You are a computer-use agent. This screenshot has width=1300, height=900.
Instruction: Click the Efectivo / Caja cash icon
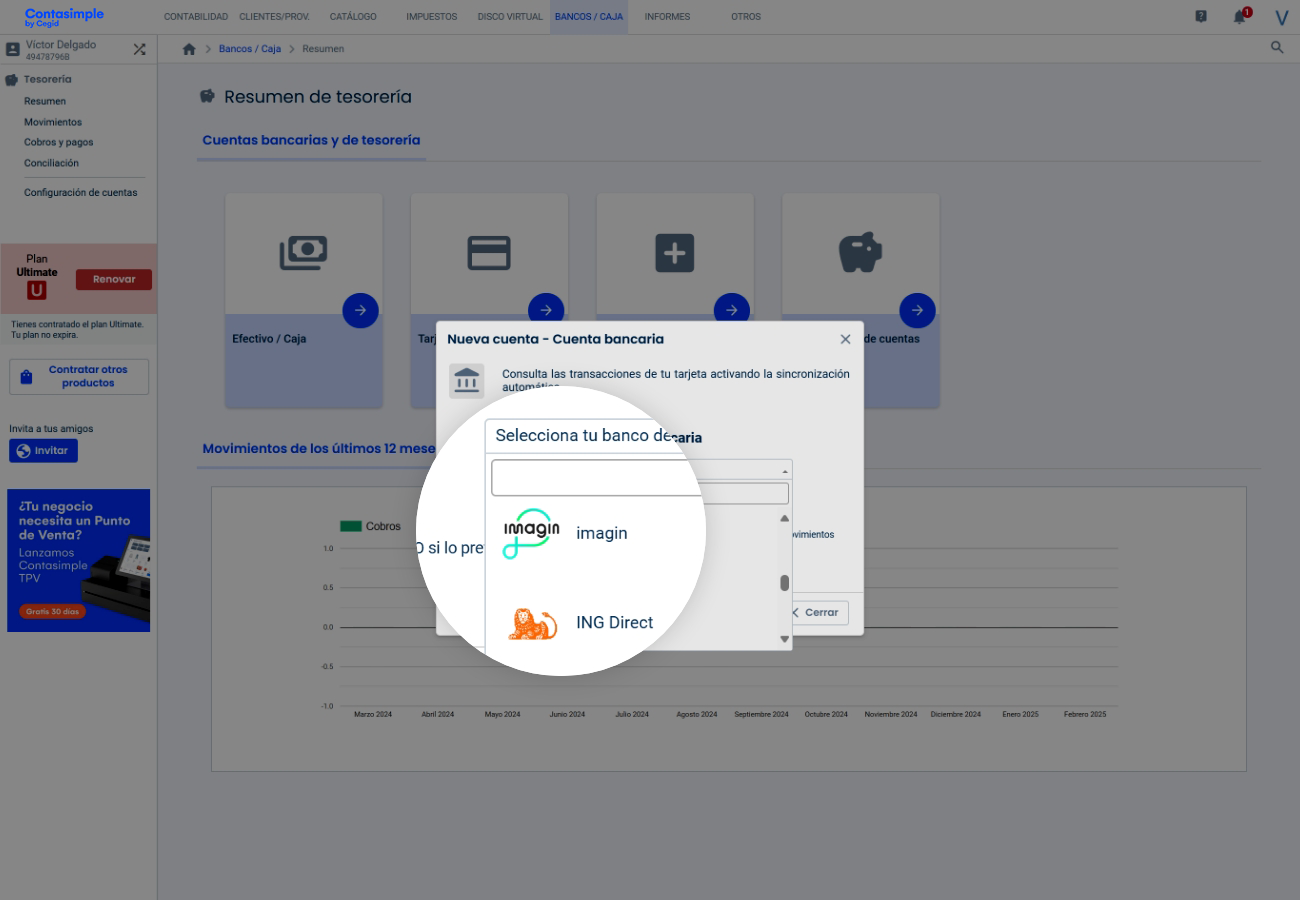(x=303, y=253)
